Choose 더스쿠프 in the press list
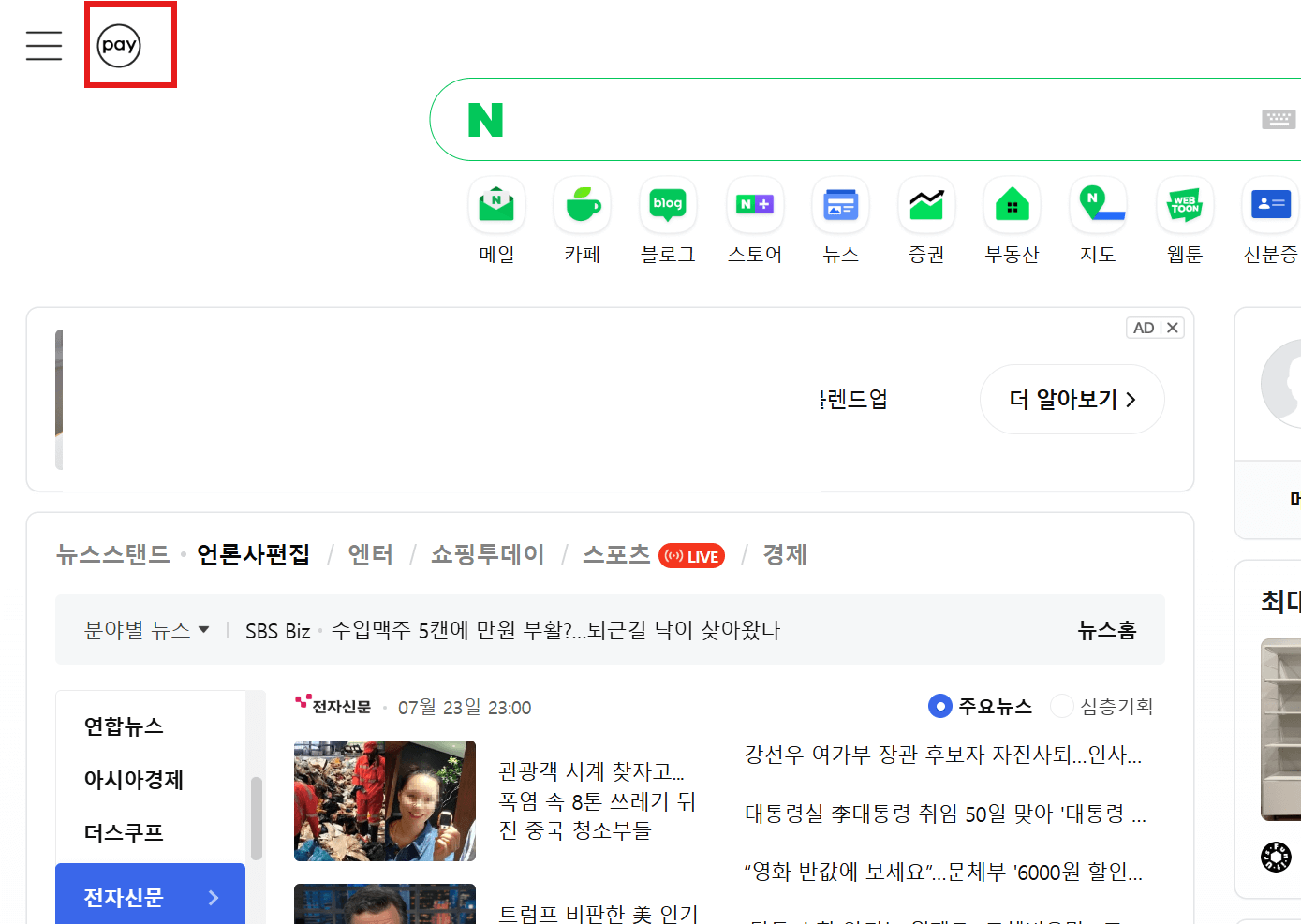The height and width of the screenshot is (924, 1301). pos(124,833)
